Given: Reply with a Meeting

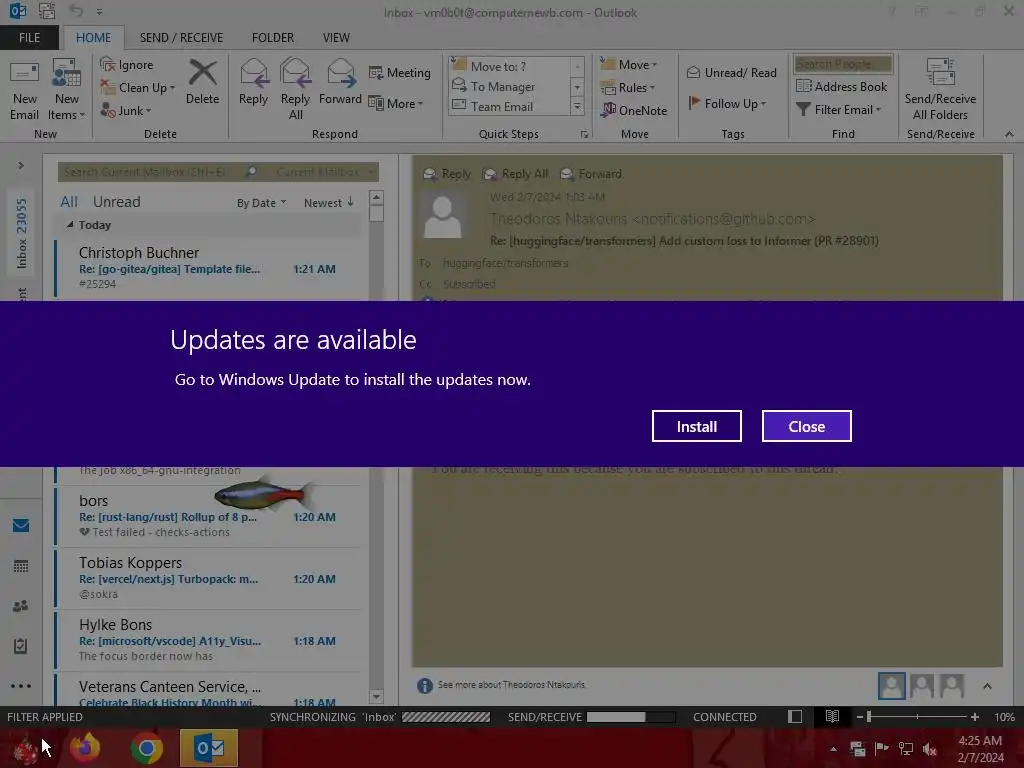Looking at the screenshot, I should point(400,72).
